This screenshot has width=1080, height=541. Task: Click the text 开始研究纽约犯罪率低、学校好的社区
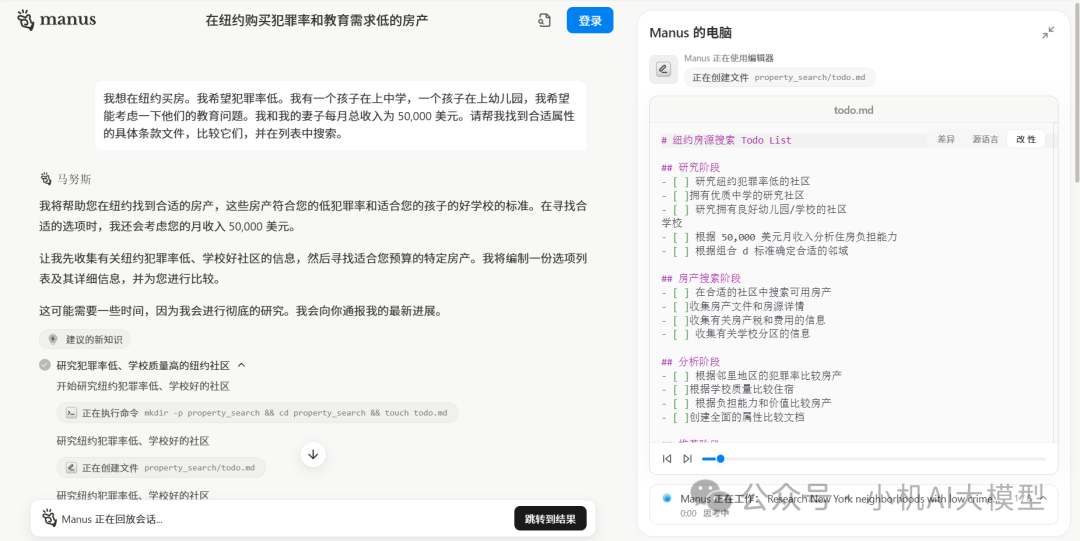pos(143,386)
